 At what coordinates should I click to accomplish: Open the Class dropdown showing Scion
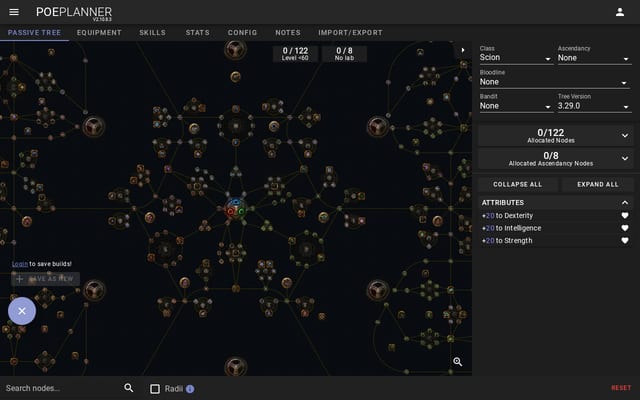(516, 57)
